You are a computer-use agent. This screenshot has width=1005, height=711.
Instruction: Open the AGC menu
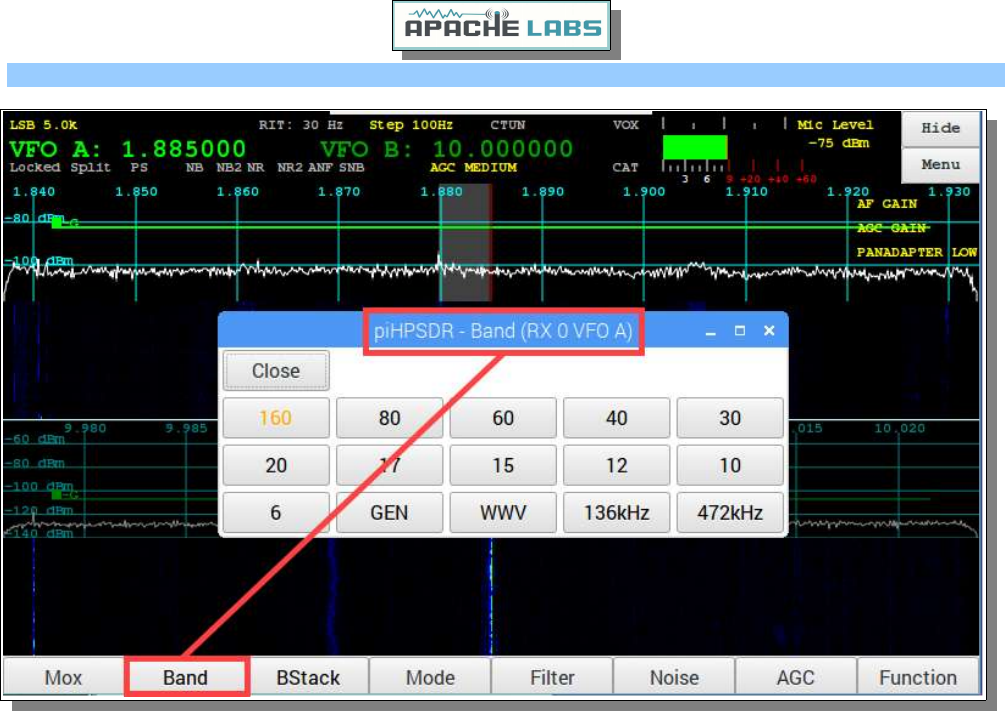point(795,677)
